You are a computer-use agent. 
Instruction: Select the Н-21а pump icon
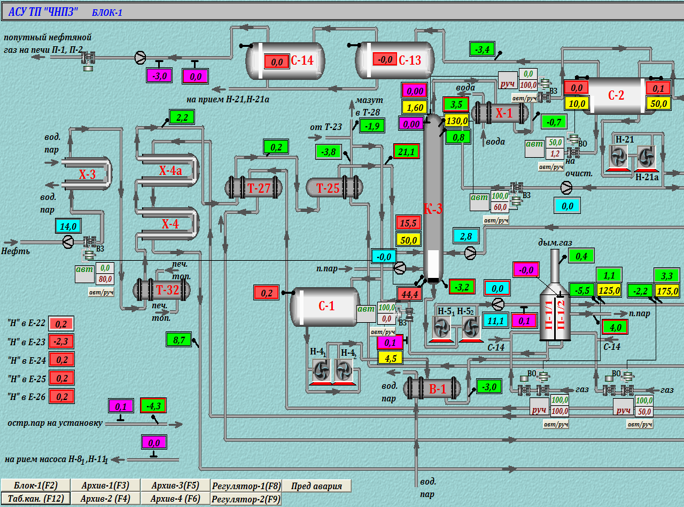coord(646,158)
